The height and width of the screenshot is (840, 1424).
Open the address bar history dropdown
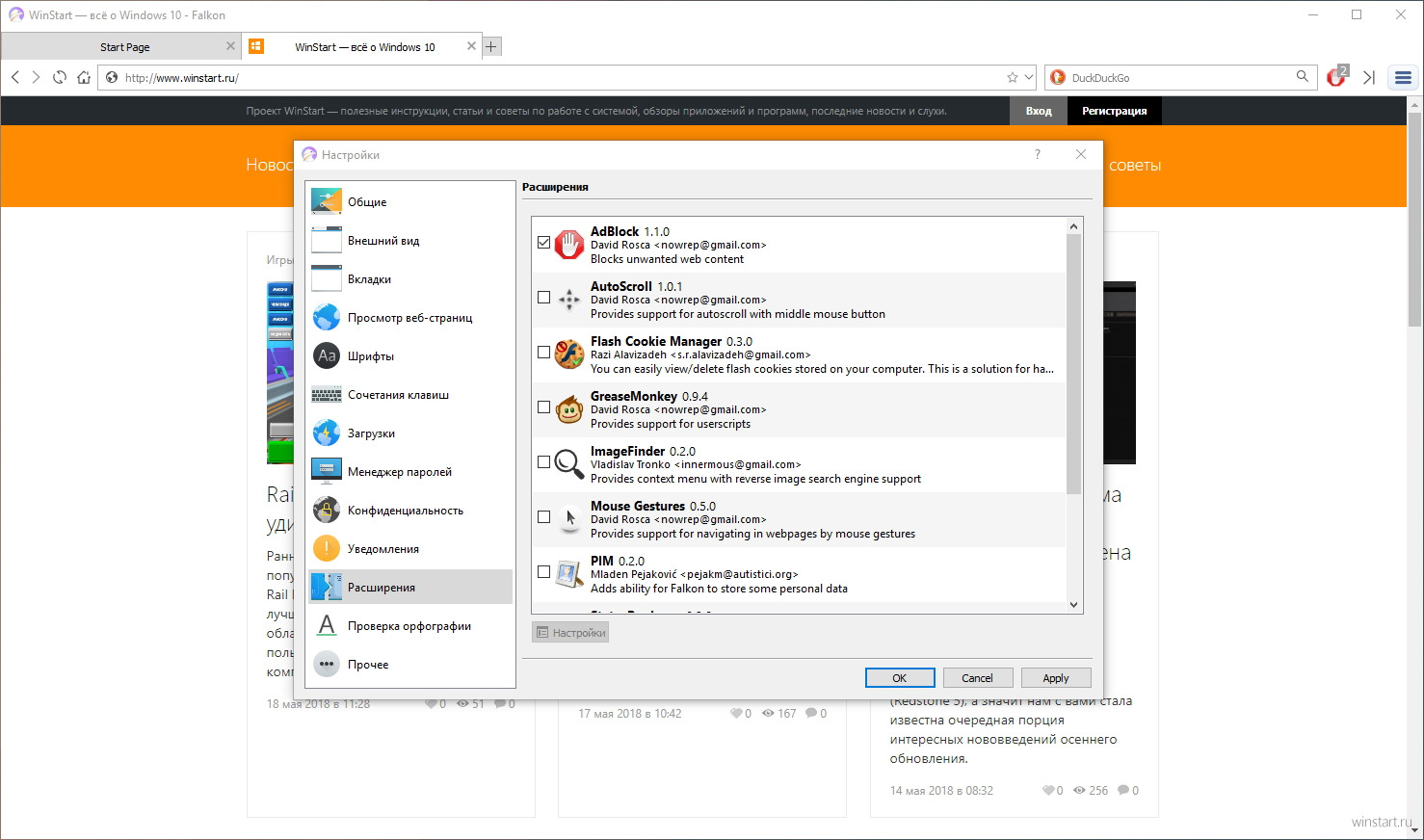[1029, 77]
